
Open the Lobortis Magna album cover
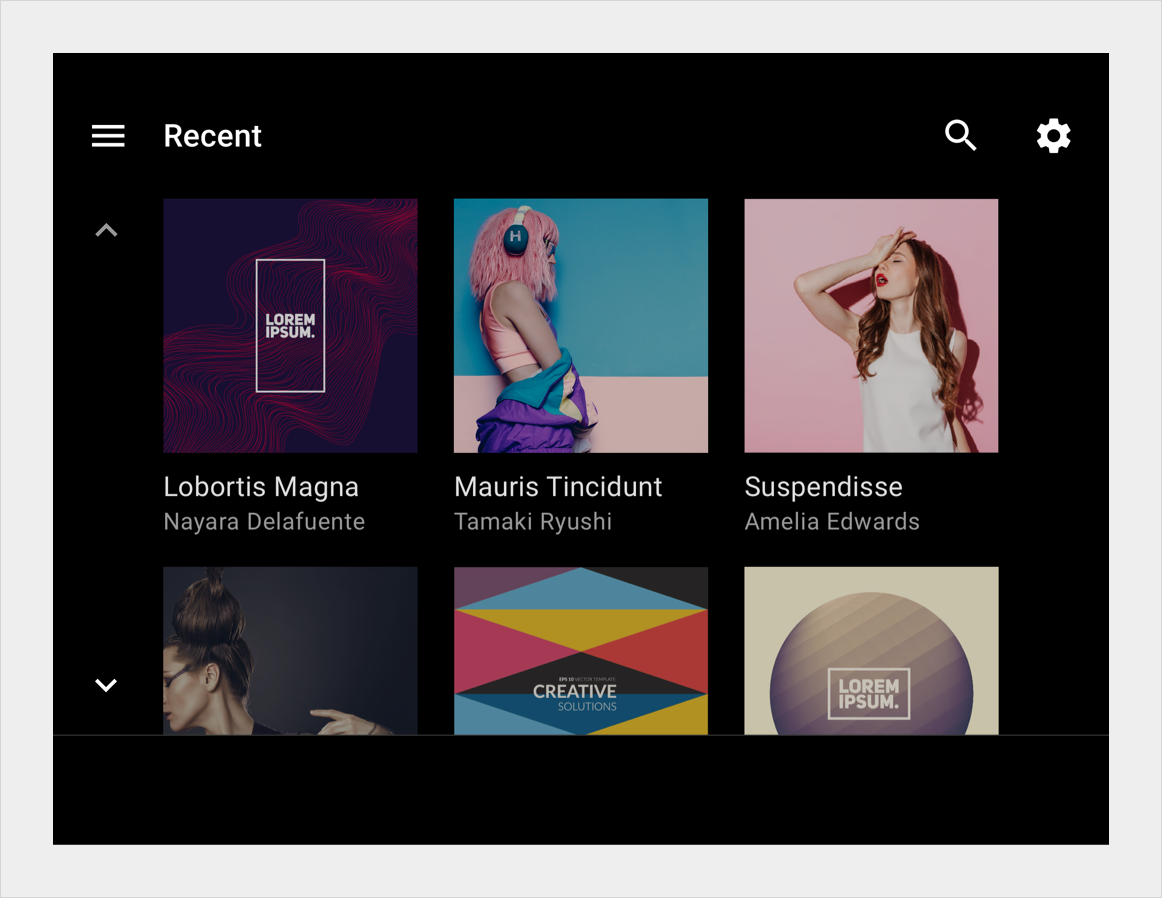point(290,325)
